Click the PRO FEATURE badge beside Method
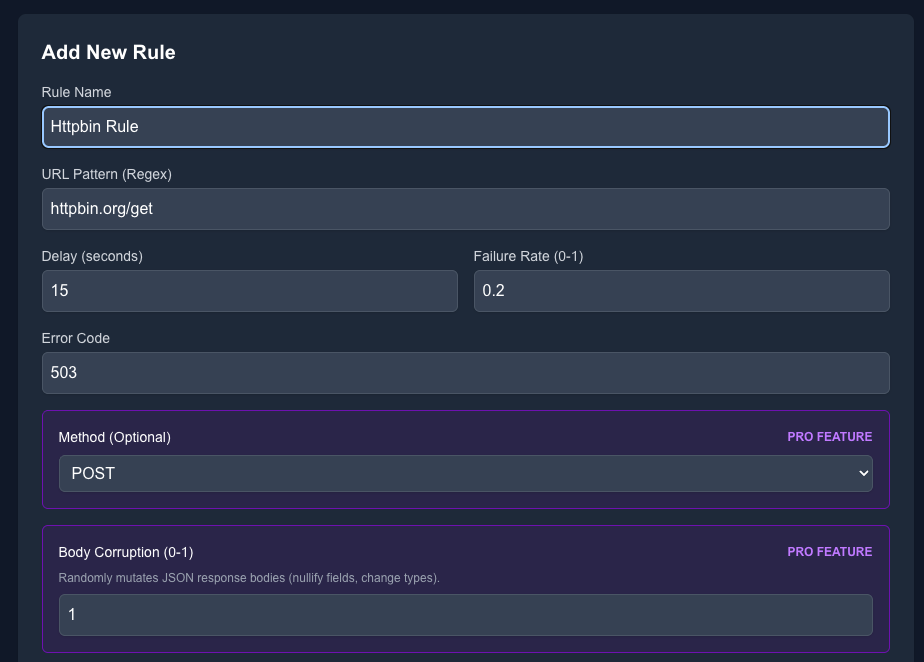The height and width of the screenshot is (662, 924). [829, 437]
